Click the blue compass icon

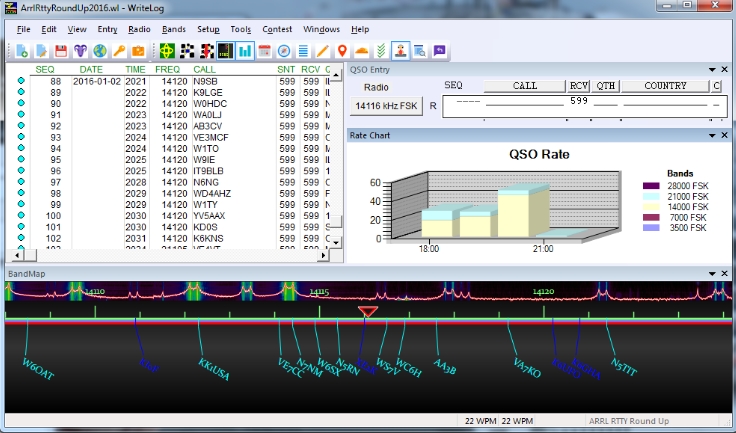coord(284,51)
